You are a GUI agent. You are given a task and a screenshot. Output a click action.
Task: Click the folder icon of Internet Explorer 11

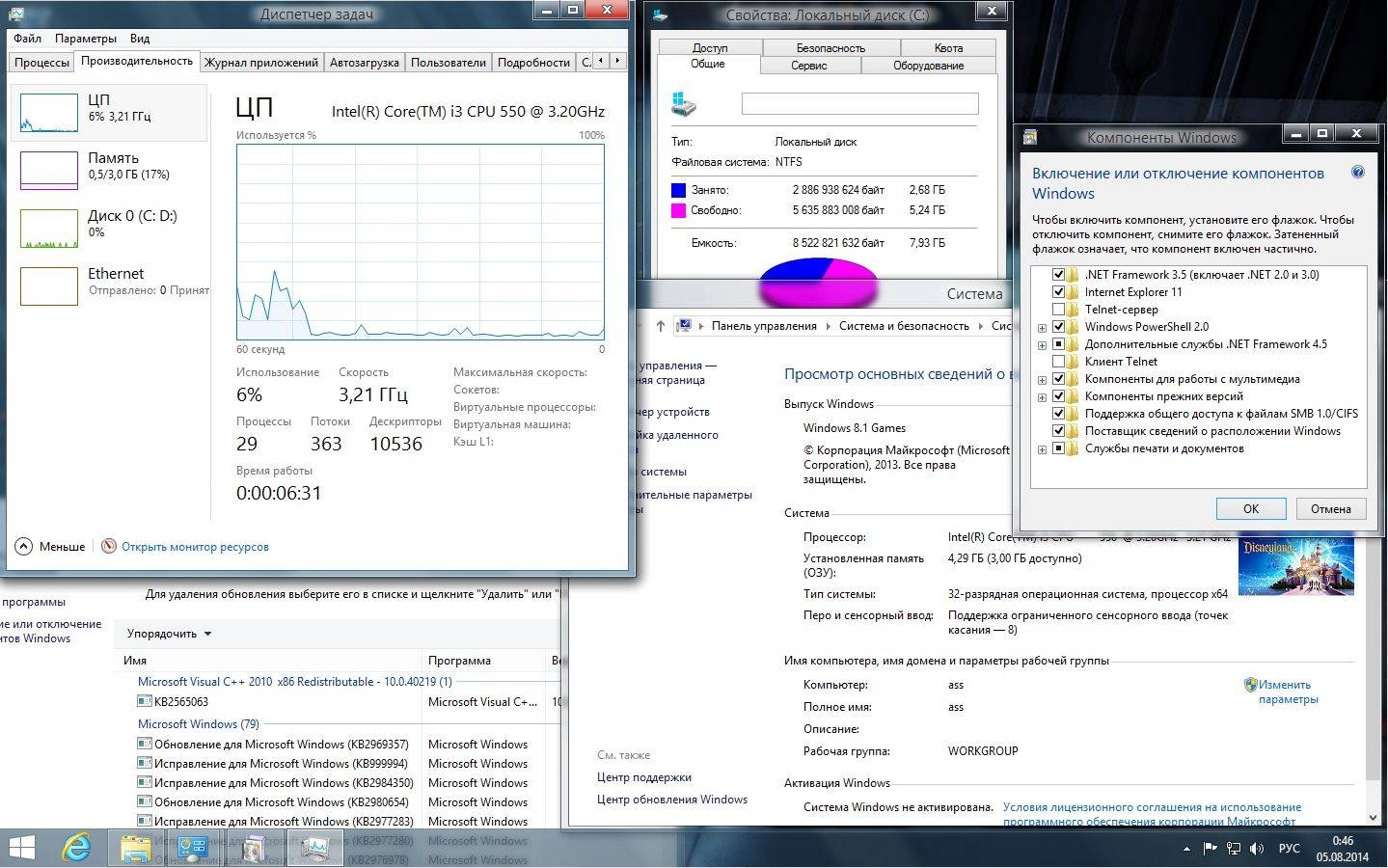point(1073,292)
